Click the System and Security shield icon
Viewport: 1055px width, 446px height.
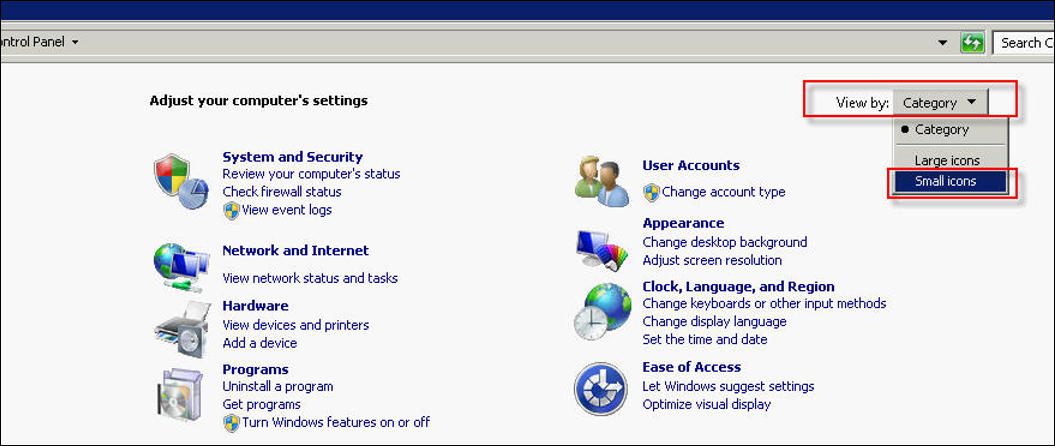[181, 182]
